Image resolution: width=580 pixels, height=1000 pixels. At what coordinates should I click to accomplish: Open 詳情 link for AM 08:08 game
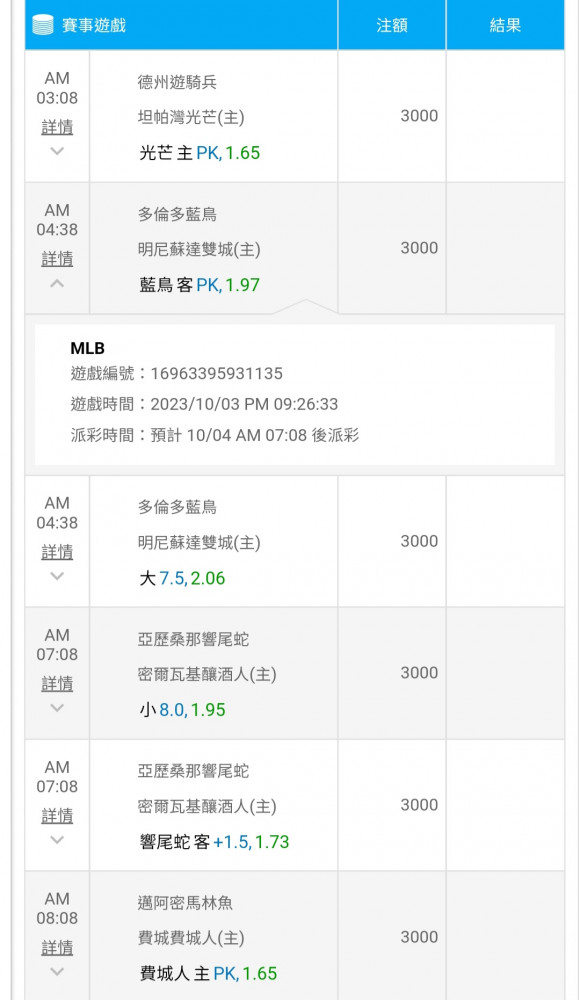click(57, 948)
